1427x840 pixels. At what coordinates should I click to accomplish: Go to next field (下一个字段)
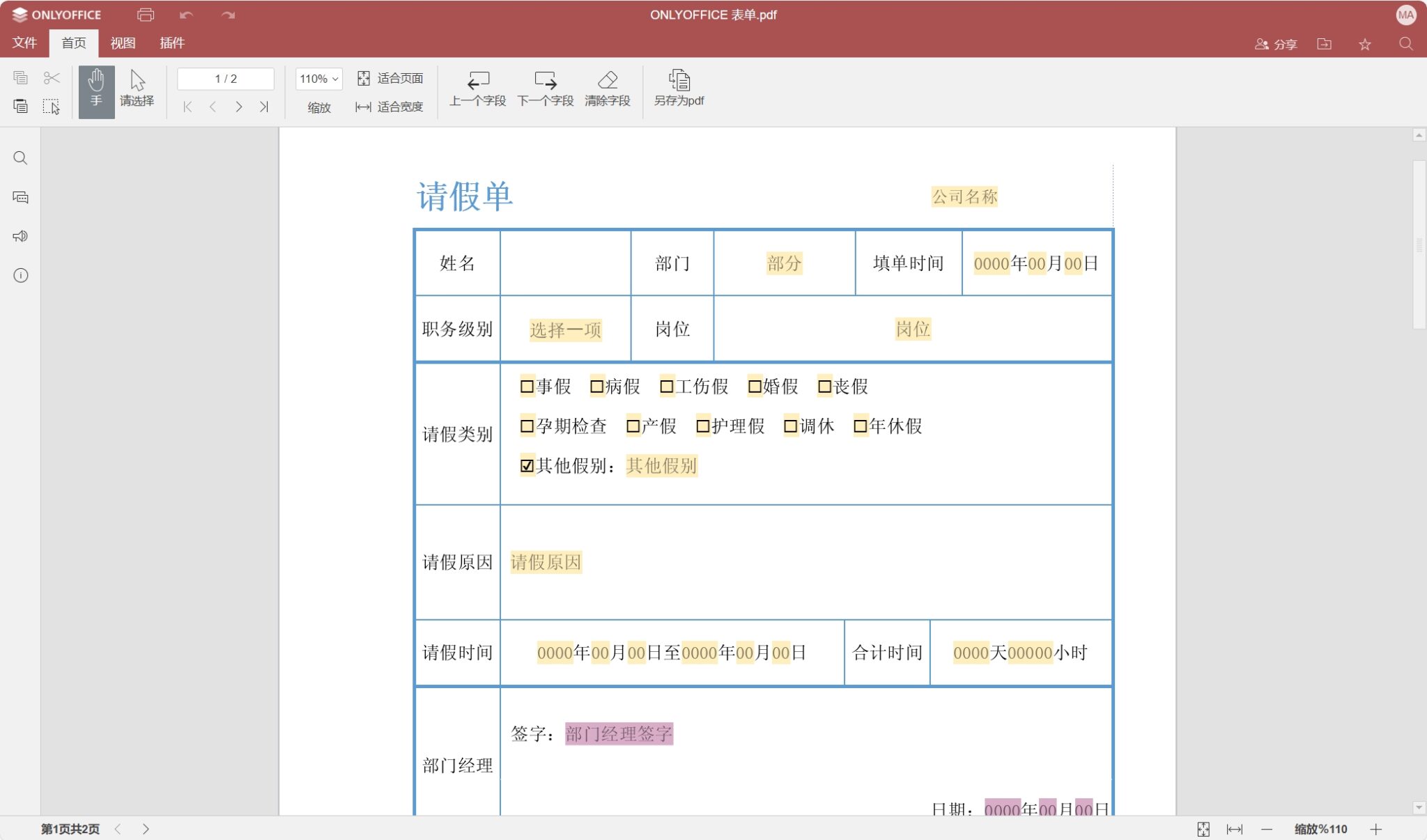[x=546, y=89]
